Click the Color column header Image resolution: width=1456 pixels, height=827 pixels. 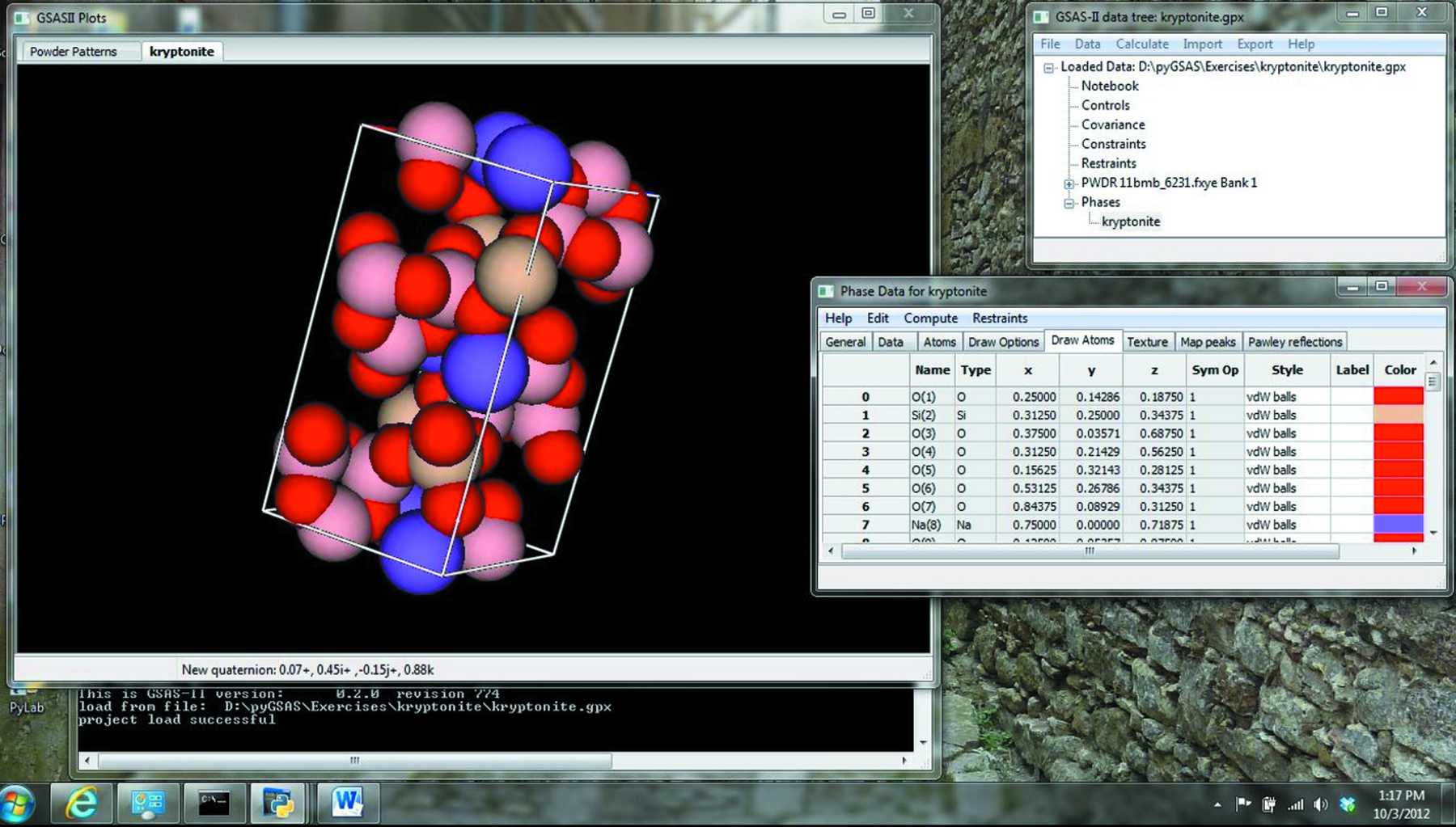pos(1400,370)
